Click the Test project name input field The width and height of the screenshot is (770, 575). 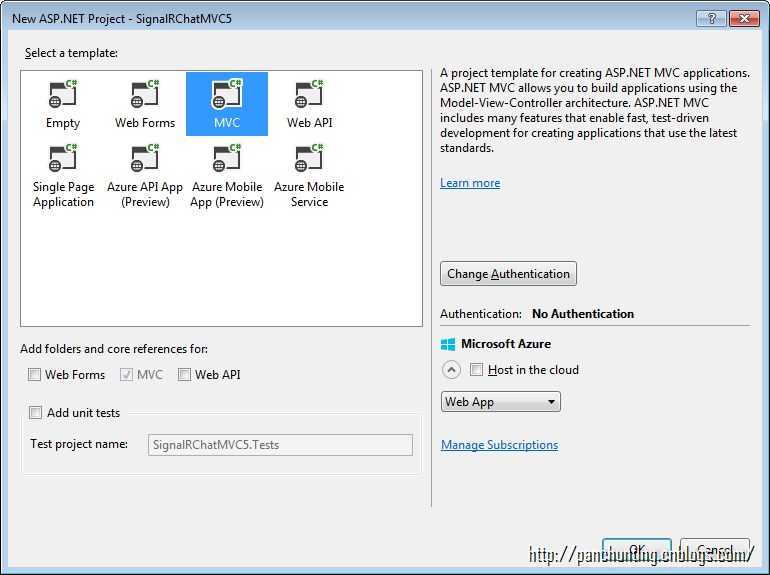[x=280, y=445]
